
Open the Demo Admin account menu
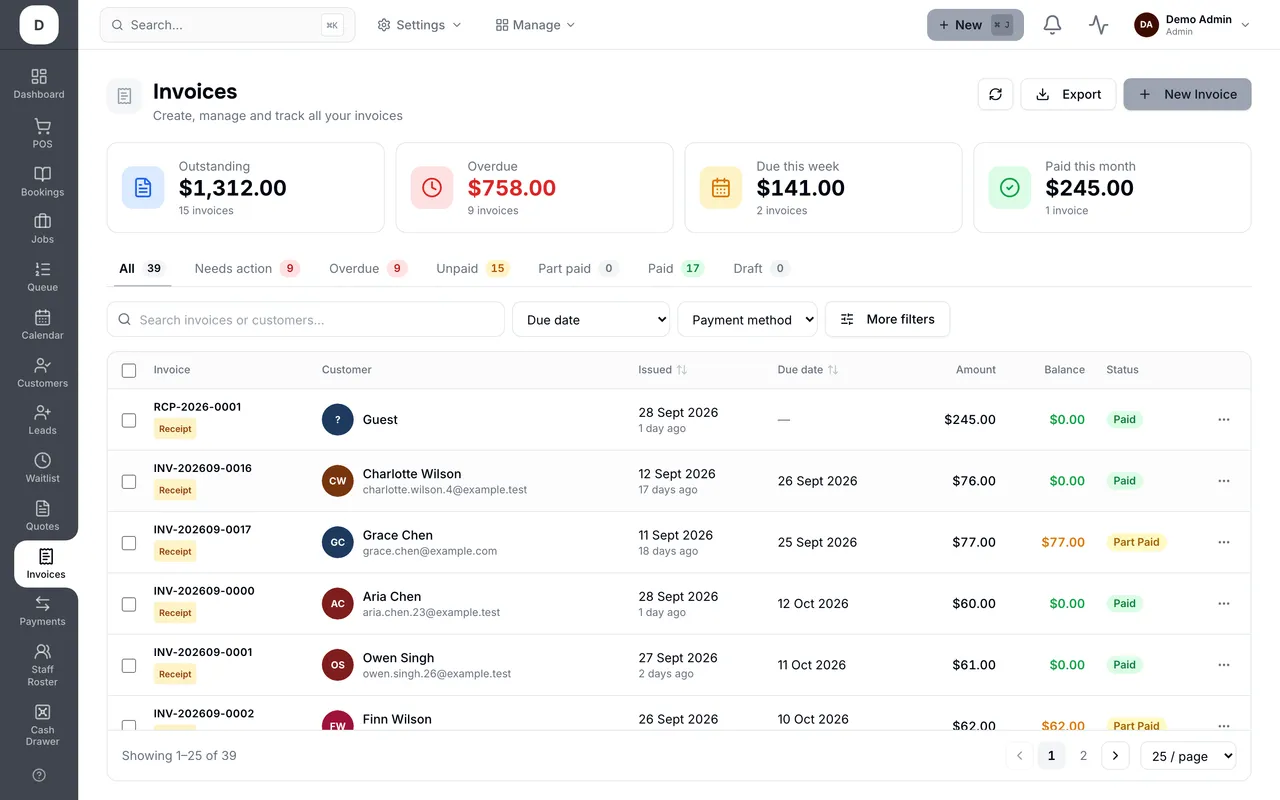click(x=1192, y=25)
